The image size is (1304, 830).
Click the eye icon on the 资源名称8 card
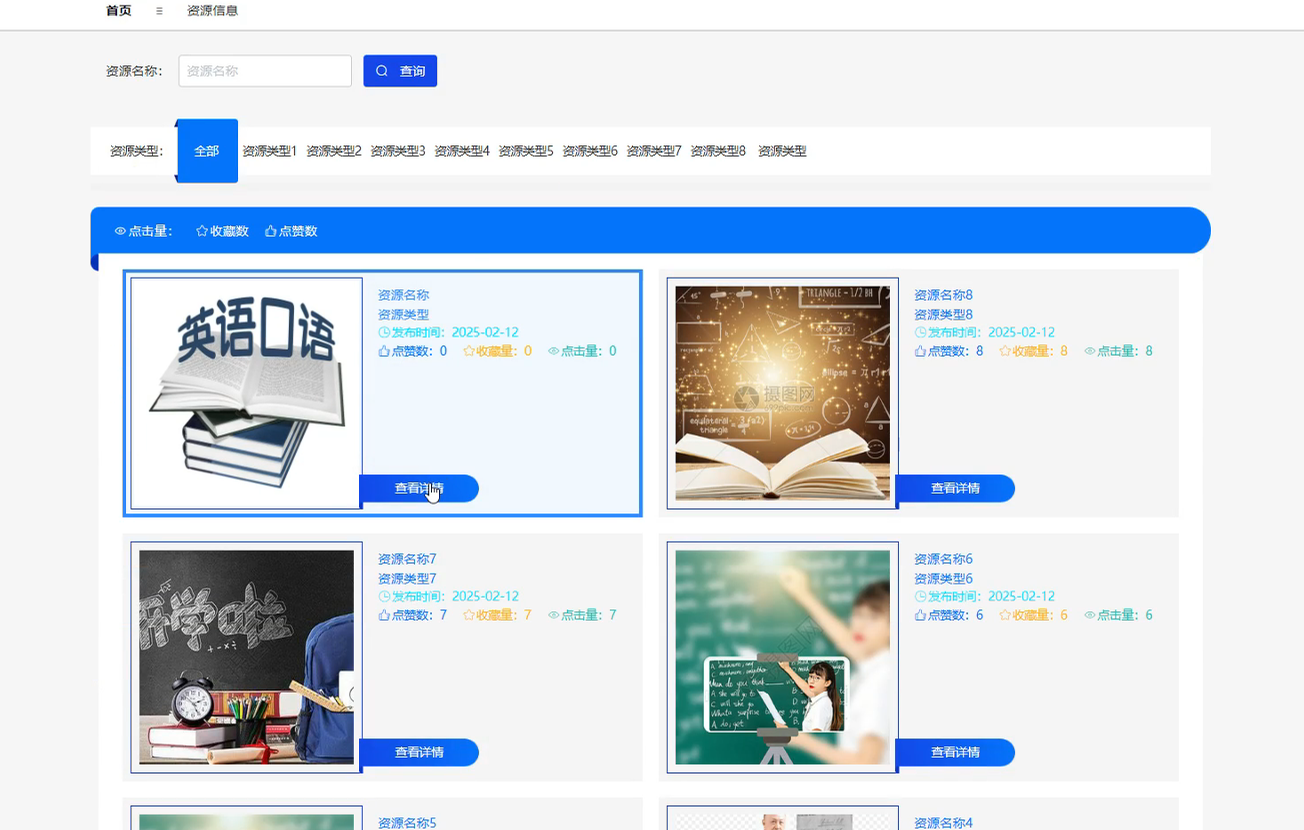[1090, 351]
